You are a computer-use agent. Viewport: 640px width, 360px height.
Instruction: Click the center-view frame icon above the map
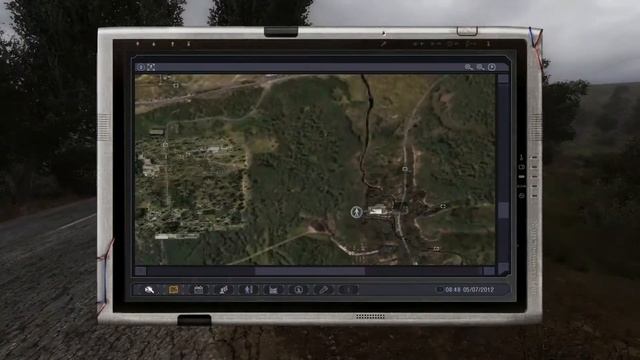click(x=151, y=67)
